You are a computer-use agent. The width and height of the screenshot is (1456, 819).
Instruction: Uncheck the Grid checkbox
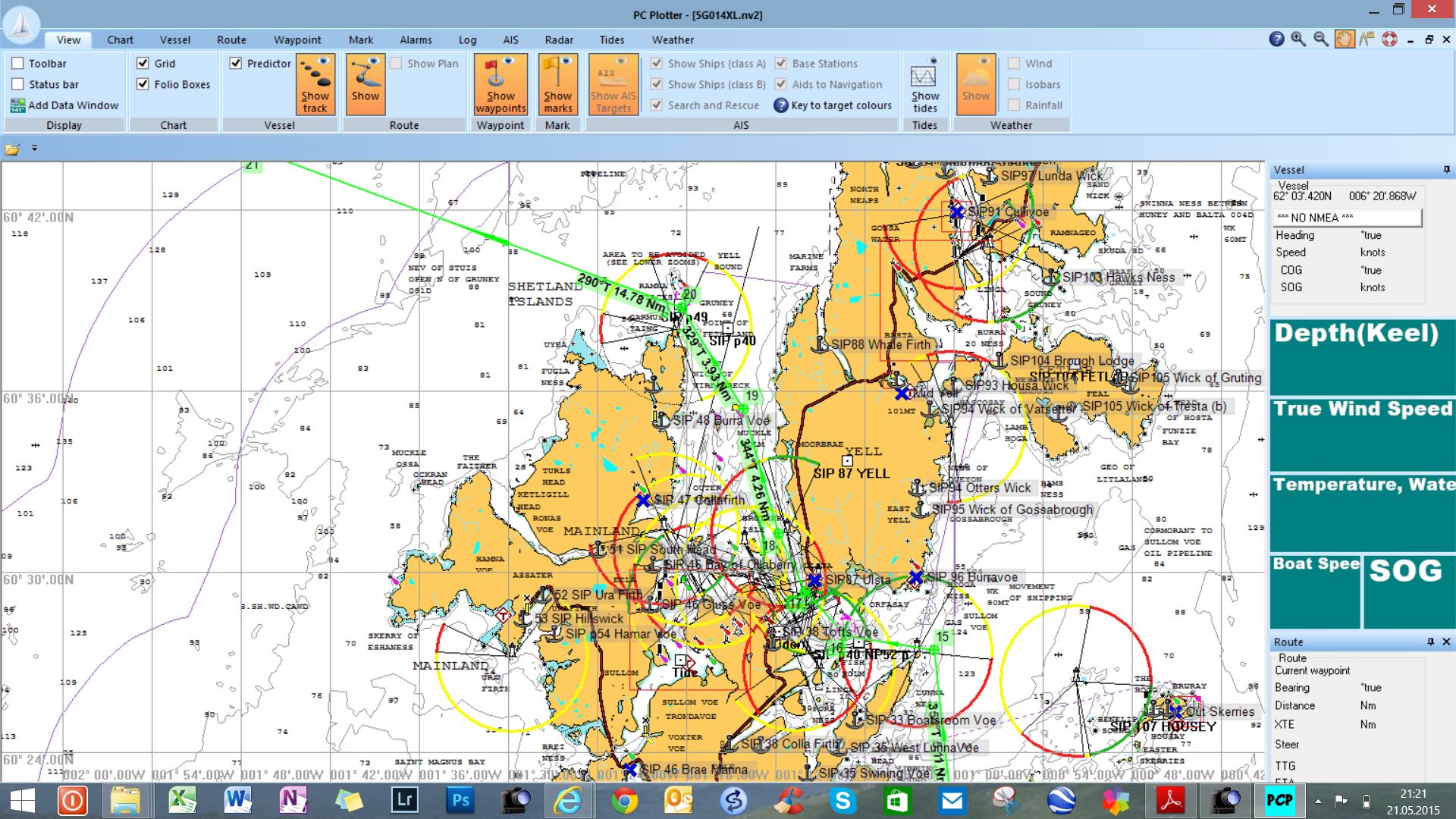point(143,63)
